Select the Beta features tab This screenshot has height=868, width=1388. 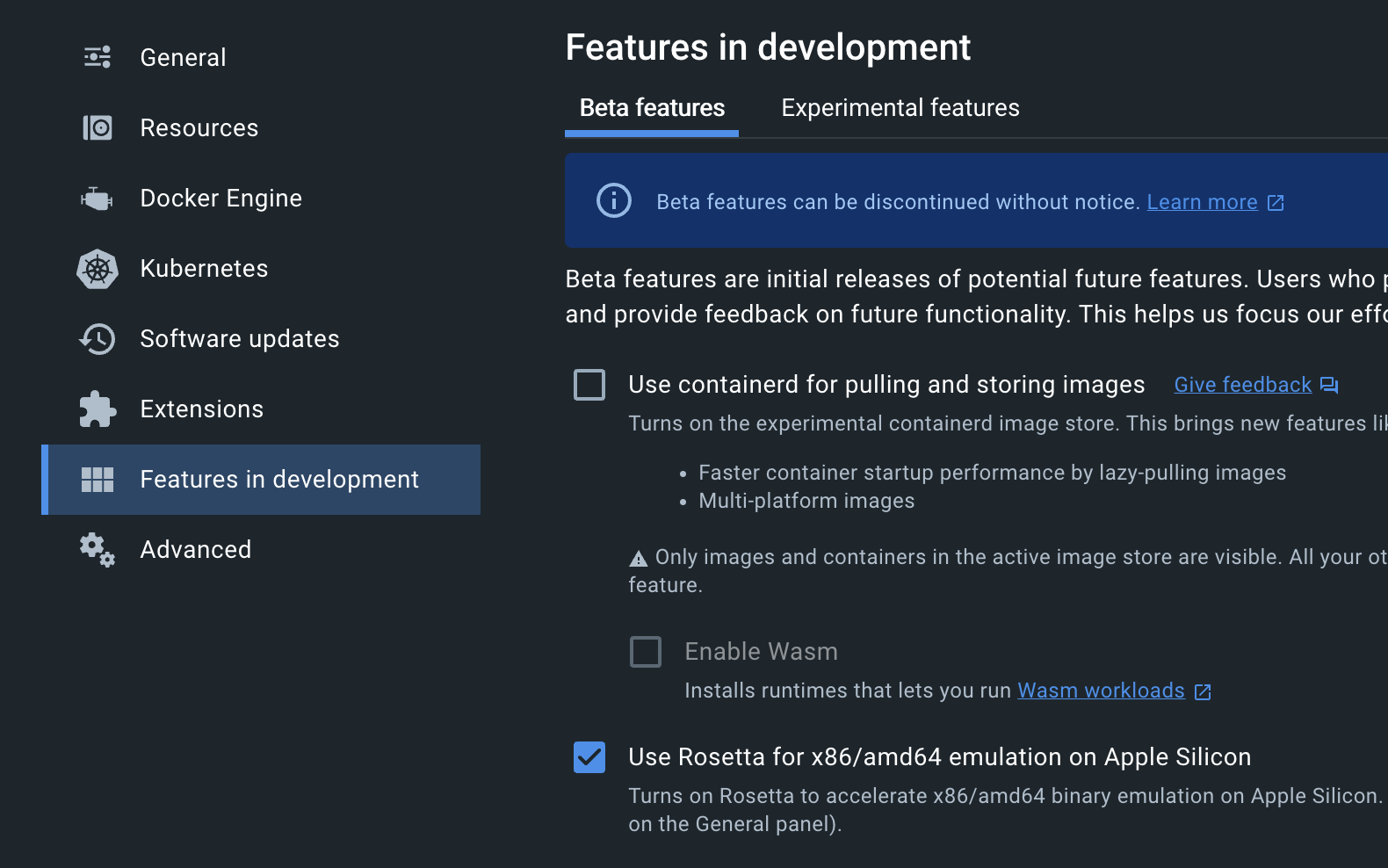tap(652, 108)
